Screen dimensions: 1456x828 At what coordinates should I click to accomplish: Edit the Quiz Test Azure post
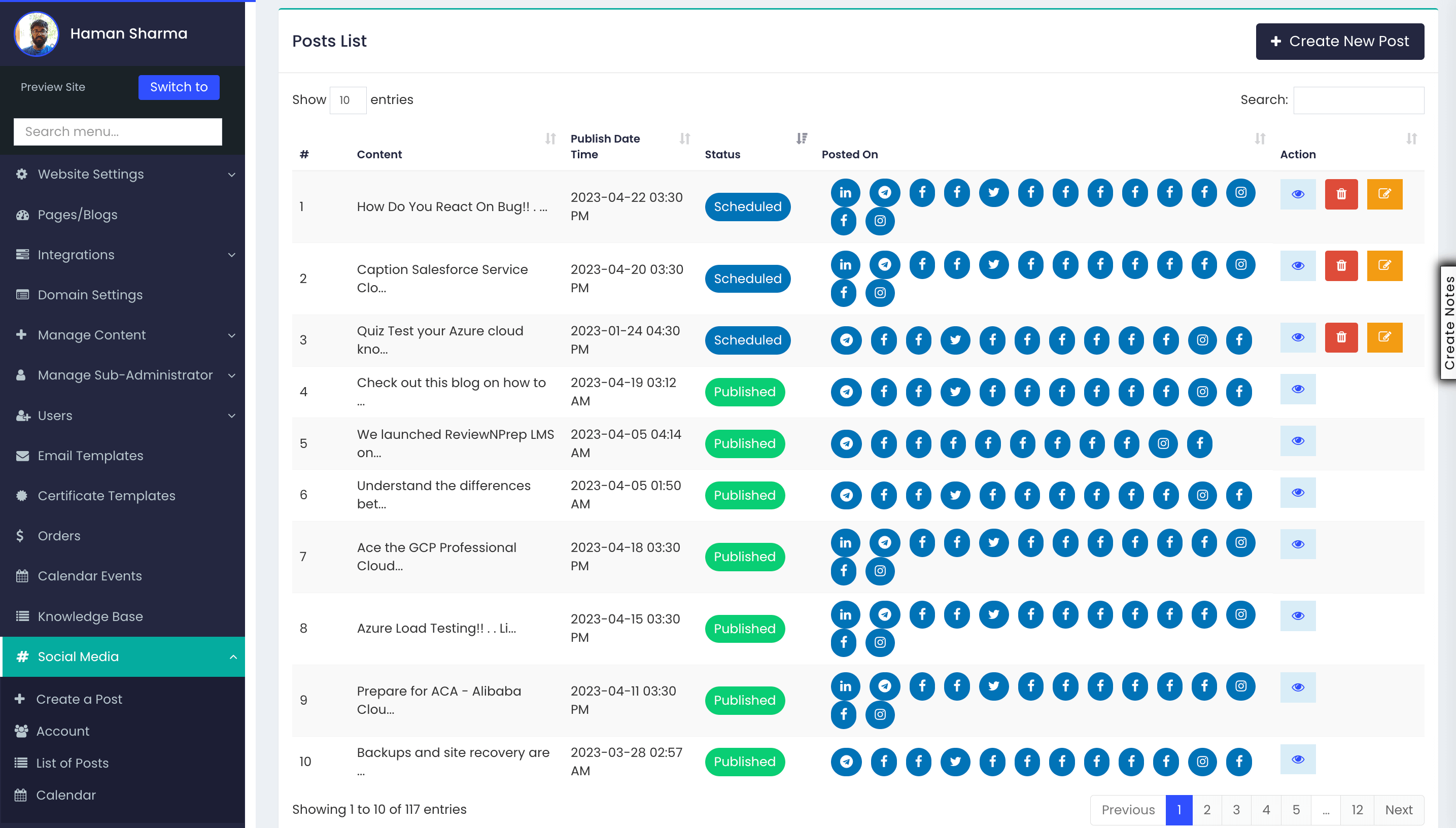[1384, 338]
